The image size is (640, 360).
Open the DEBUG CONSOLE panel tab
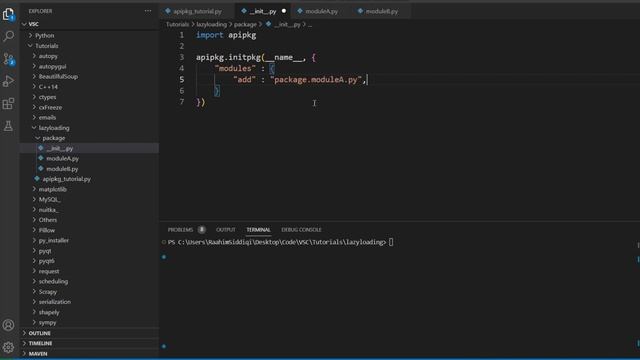tap(301, 230)
